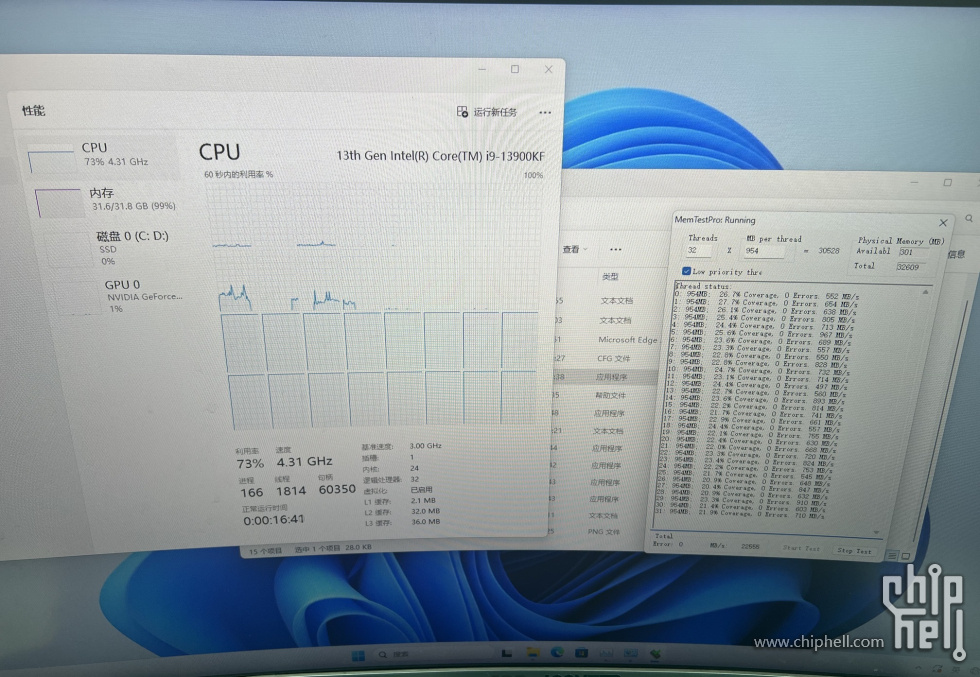980x677 pixels.
Task: Switch File Explorer to details list view icon
Action: click(892, 555)
